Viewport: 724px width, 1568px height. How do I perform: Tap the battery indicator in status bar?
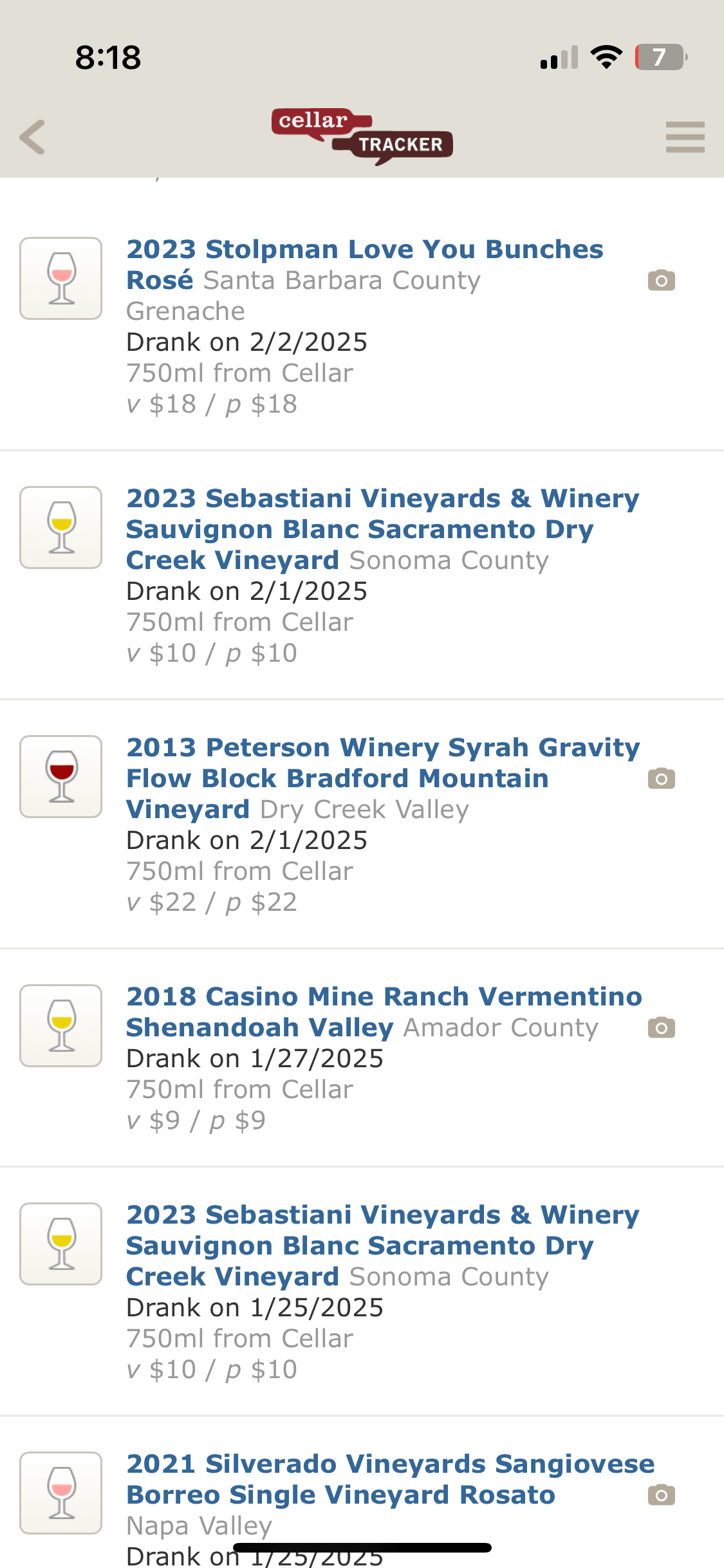tap(660, 57)
